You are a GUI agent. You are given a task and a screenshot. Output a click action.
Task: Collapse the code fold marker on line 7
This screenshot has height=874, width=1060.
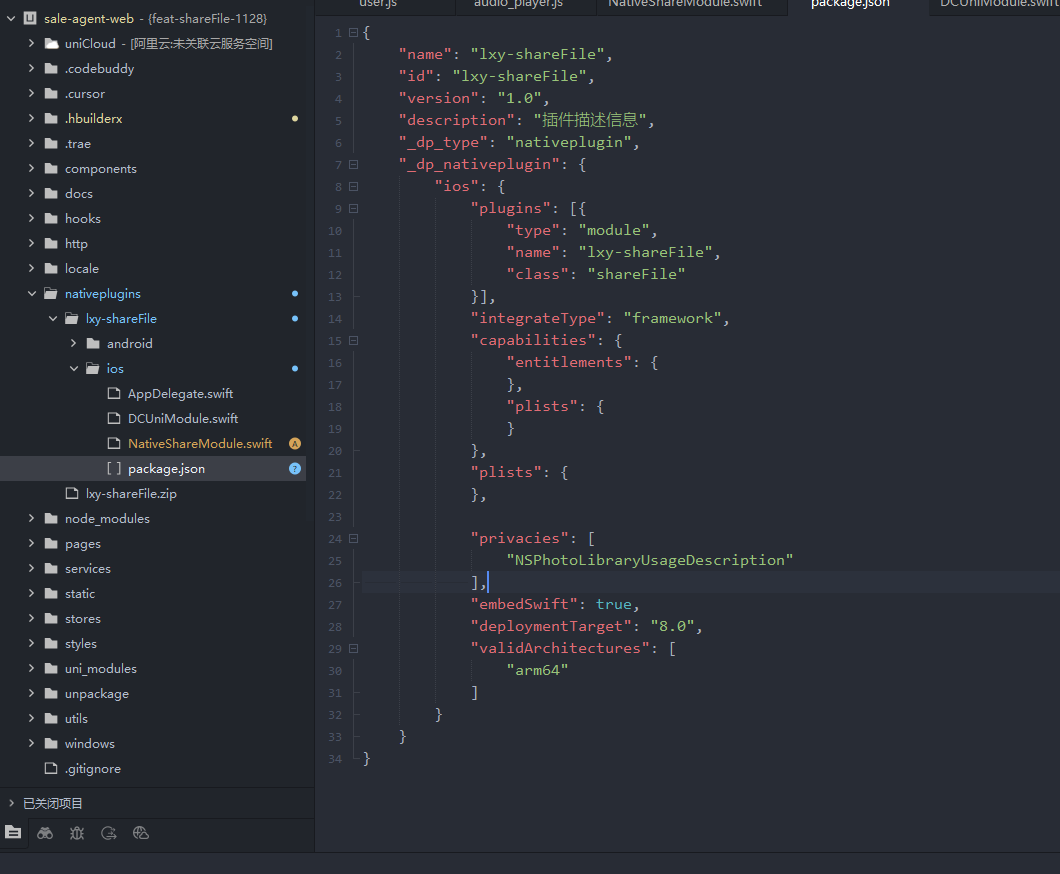(x=353, y=165)
